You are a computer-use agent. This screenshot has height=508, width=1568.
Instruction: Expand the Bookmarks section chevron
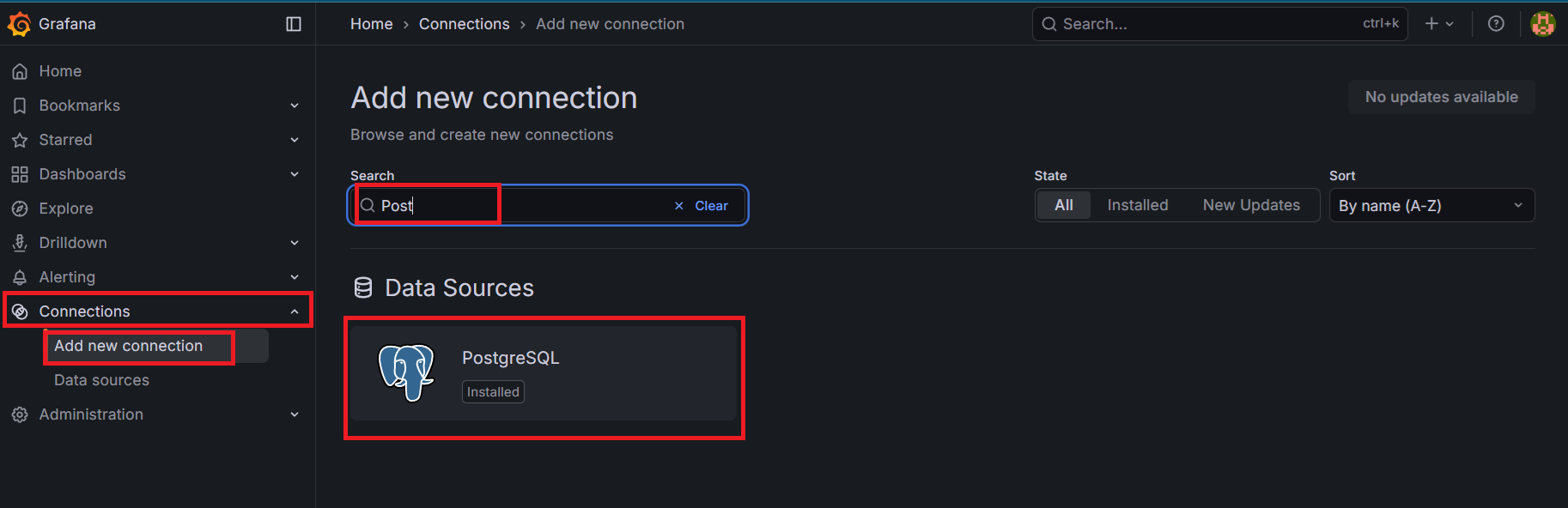pyautogui.click(x=295, y=106)
